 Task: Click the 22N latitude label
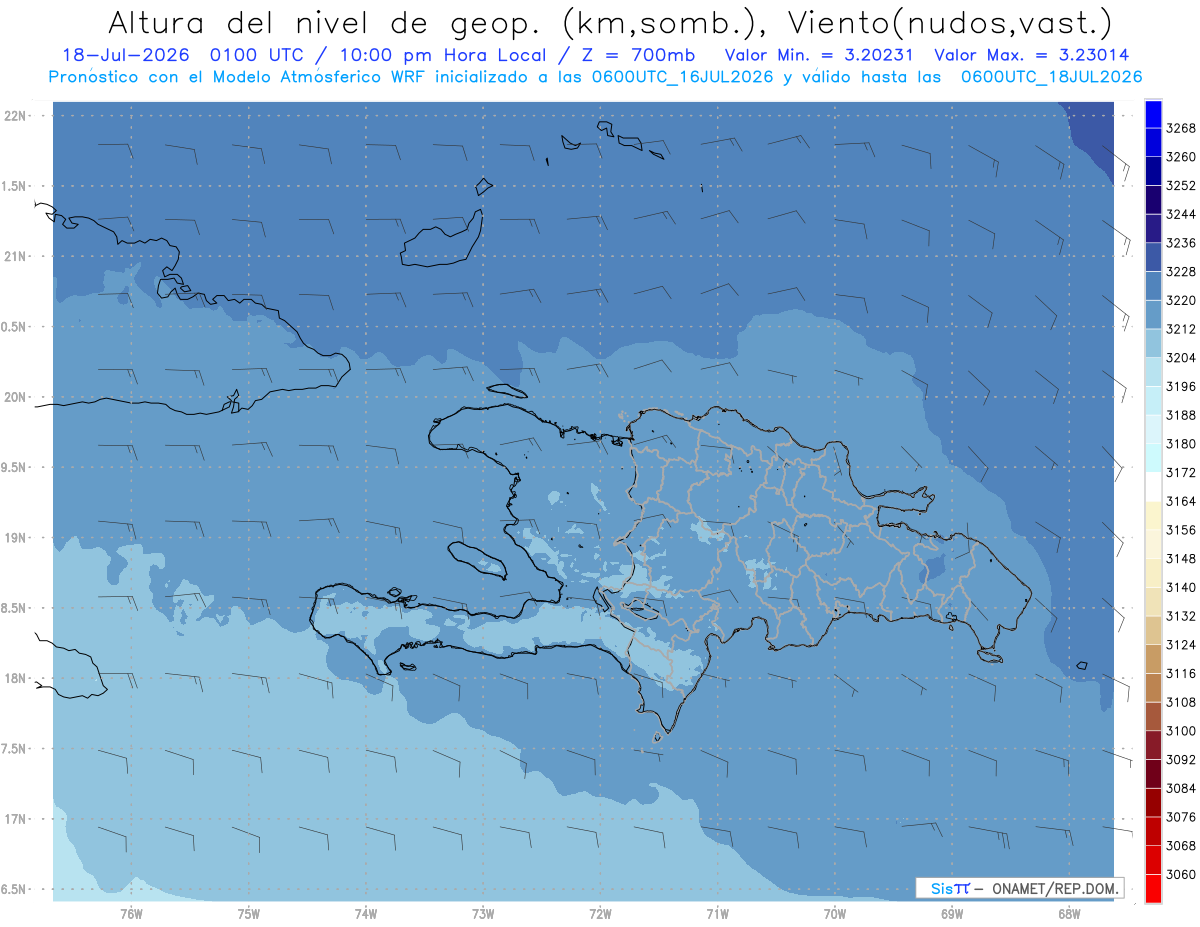tap(15, 116)
